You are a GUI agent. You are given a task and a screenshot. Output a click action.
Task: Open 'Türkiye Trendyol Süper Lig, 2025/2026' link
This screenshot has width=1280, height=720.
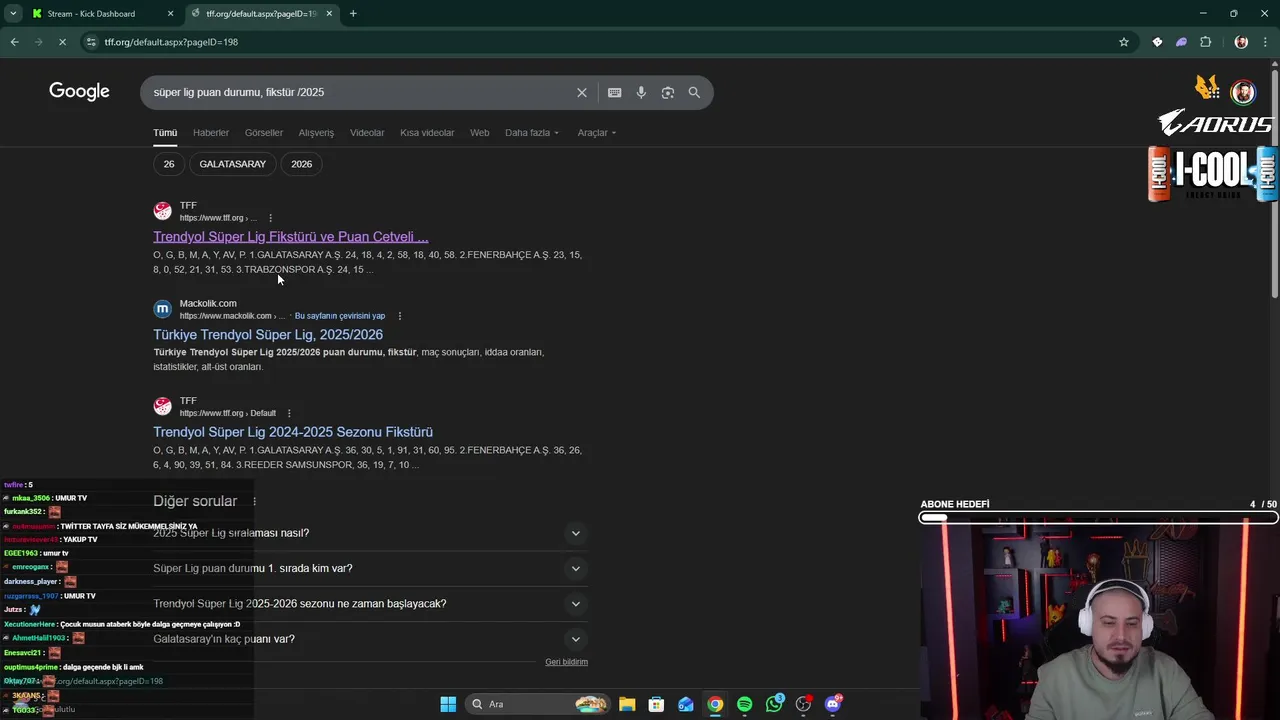pos(268,335)
